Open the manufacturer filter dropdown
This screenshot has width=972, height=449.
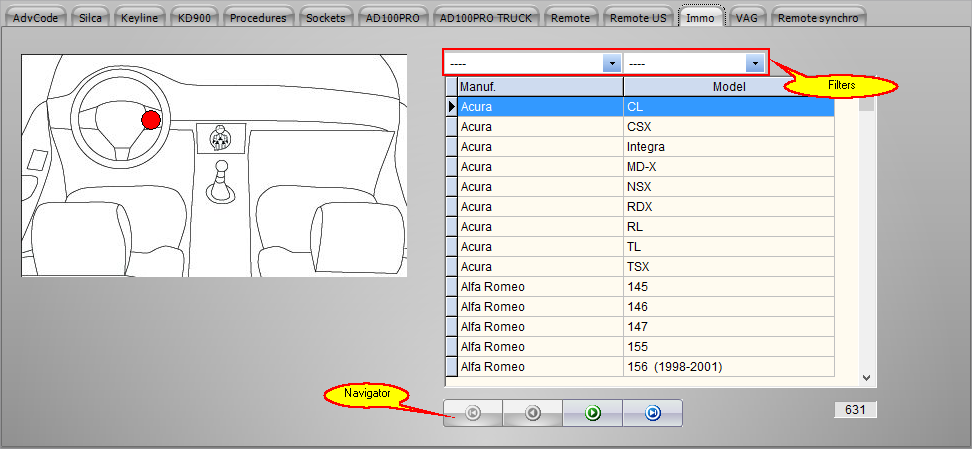click(x=611, y=64)
